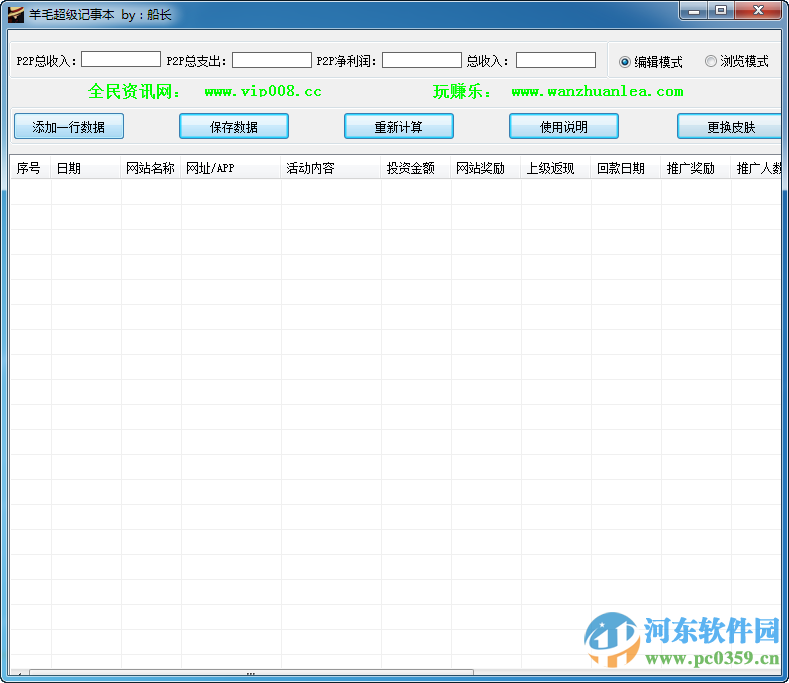
Task: Click the 全民资讯网 label
Action: [x=134, y=92]
